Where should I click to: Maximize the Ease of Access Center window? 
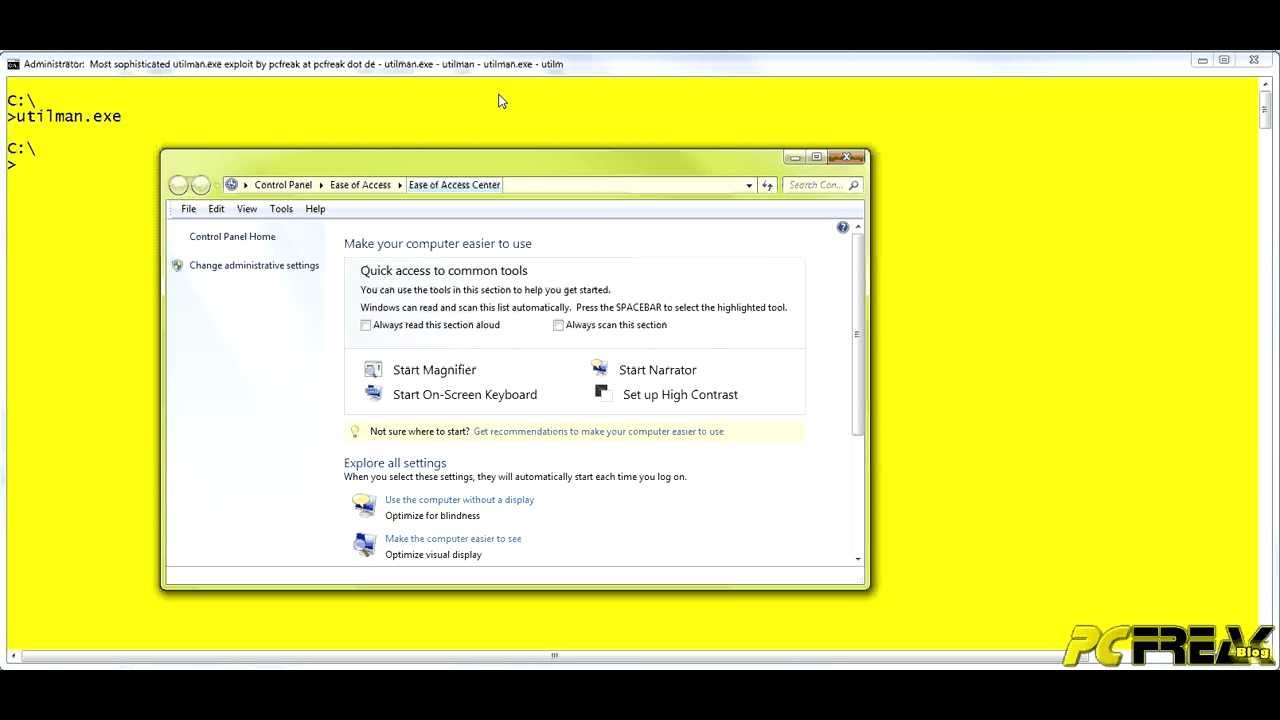pos(817,157)
